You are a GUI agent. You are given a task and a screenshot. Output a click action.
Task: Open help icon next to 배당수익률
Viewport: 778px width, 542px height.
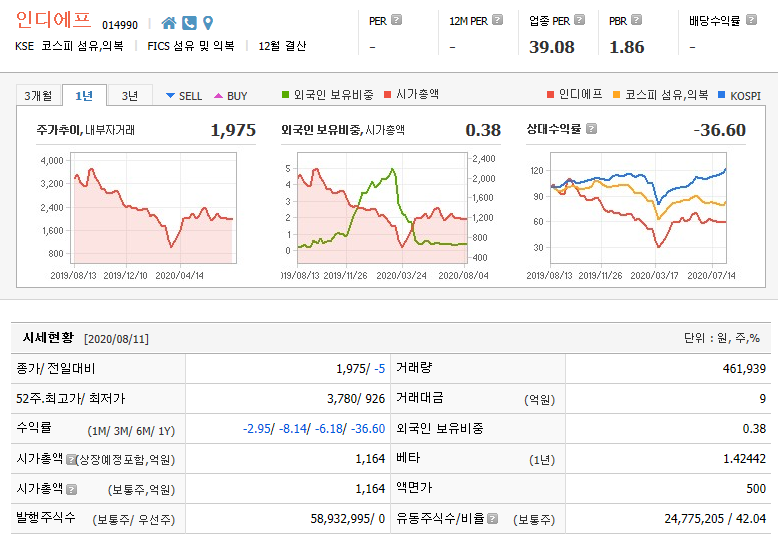[752, 20]
